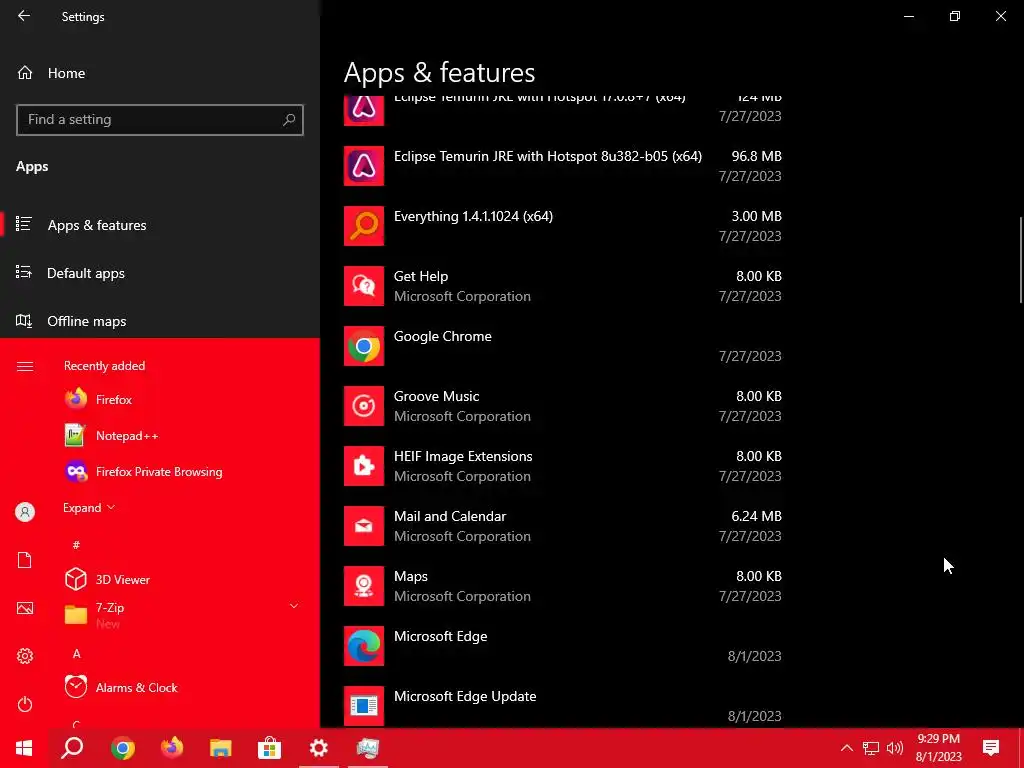Click the search magnifier in Find a setting
Screen dimensions: 1024x768
pyautogui.click(x=289, y=120)
